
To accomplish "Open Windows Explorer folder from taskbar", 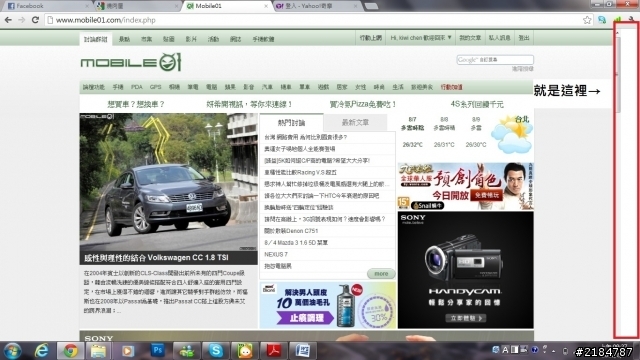I will pos(98,351).
